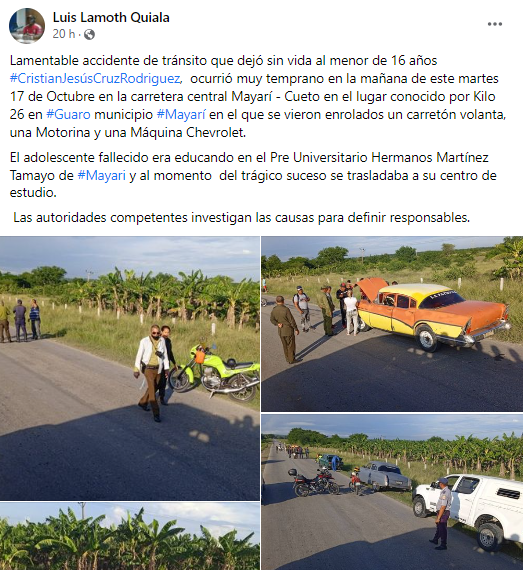523x570 pixels.
Task: View the banana plantation photo at bottom
Action: click(130, 536)
